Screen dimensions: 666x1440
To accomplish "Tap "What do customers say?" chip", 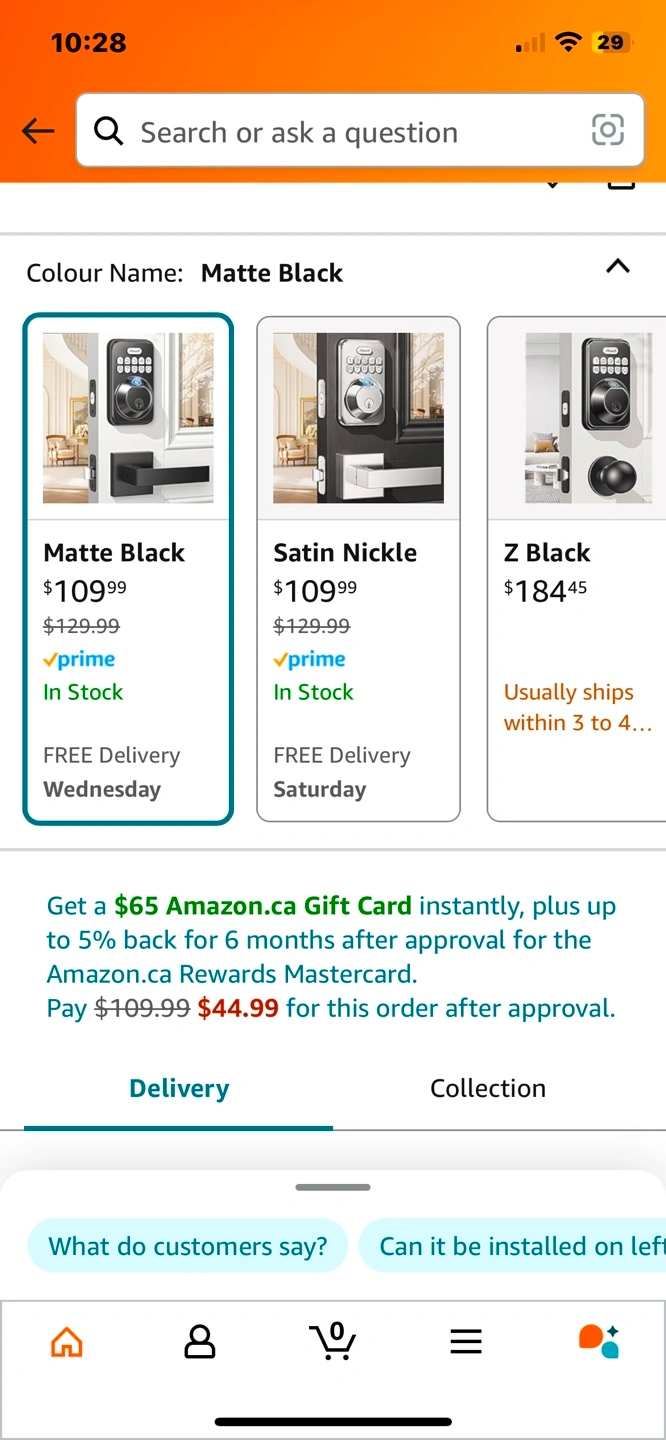I will point(188,1246).
